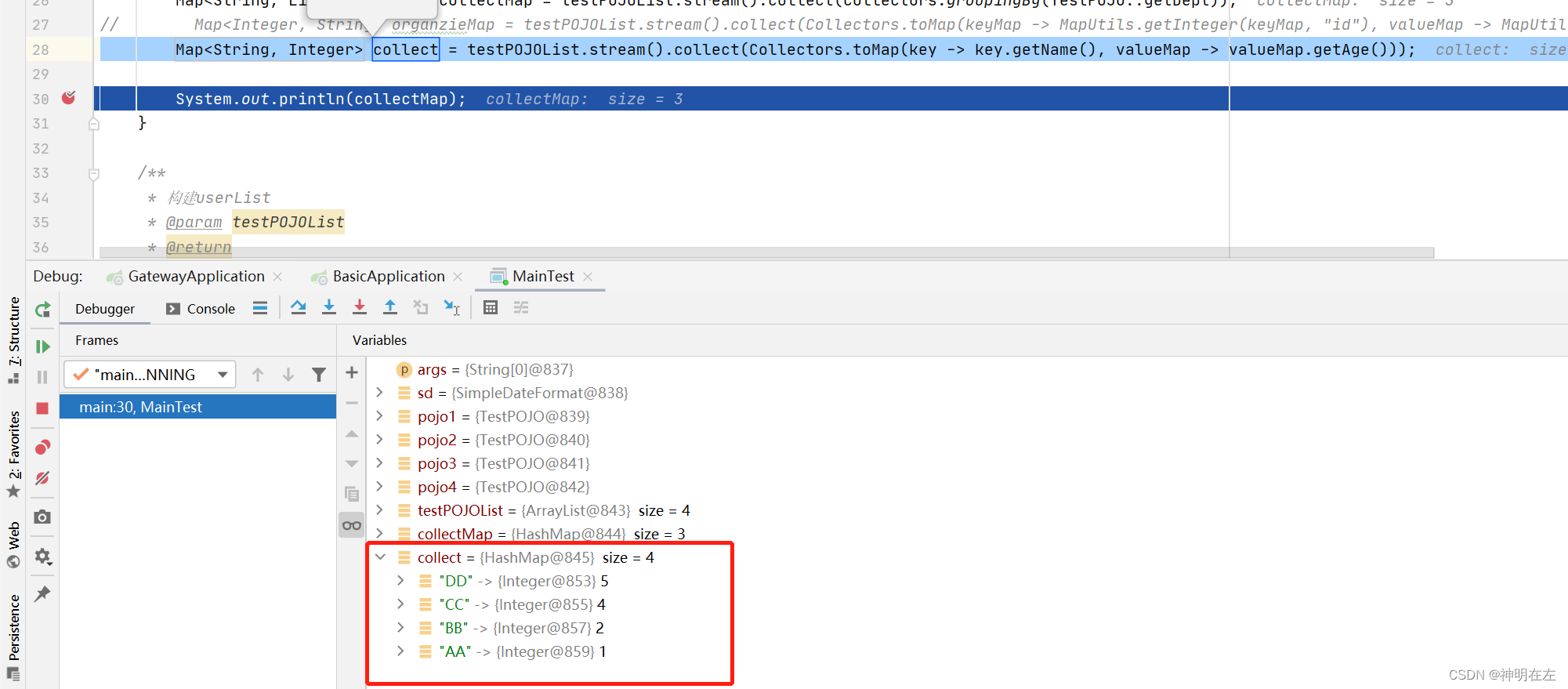Switch to Console tab
The height and width of the screenshot is (689, 1568).
(201, 309)
